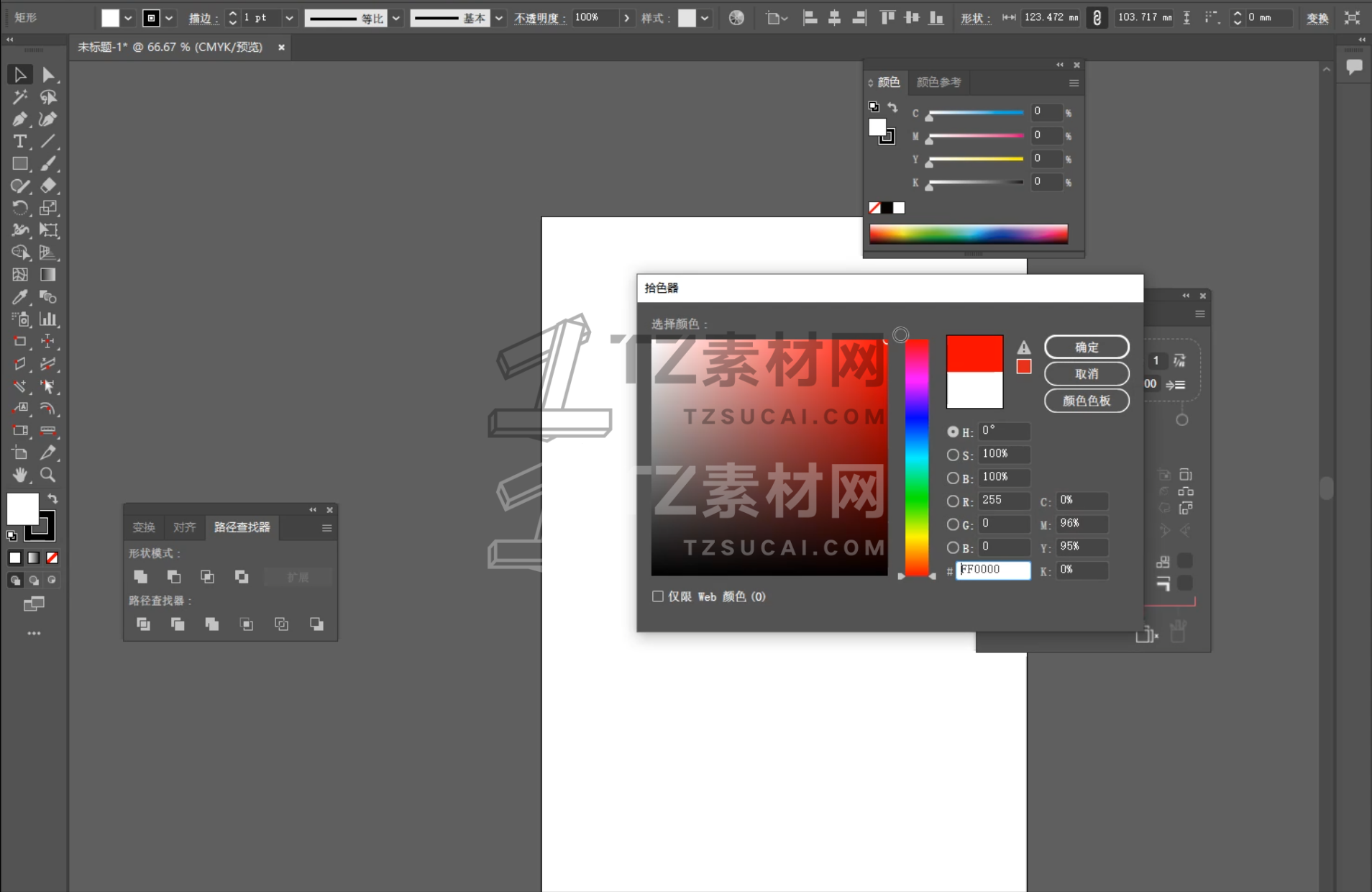Switch to 变换 tab
The height and width of the screenshot is (892, 1372).
[144, 527]
